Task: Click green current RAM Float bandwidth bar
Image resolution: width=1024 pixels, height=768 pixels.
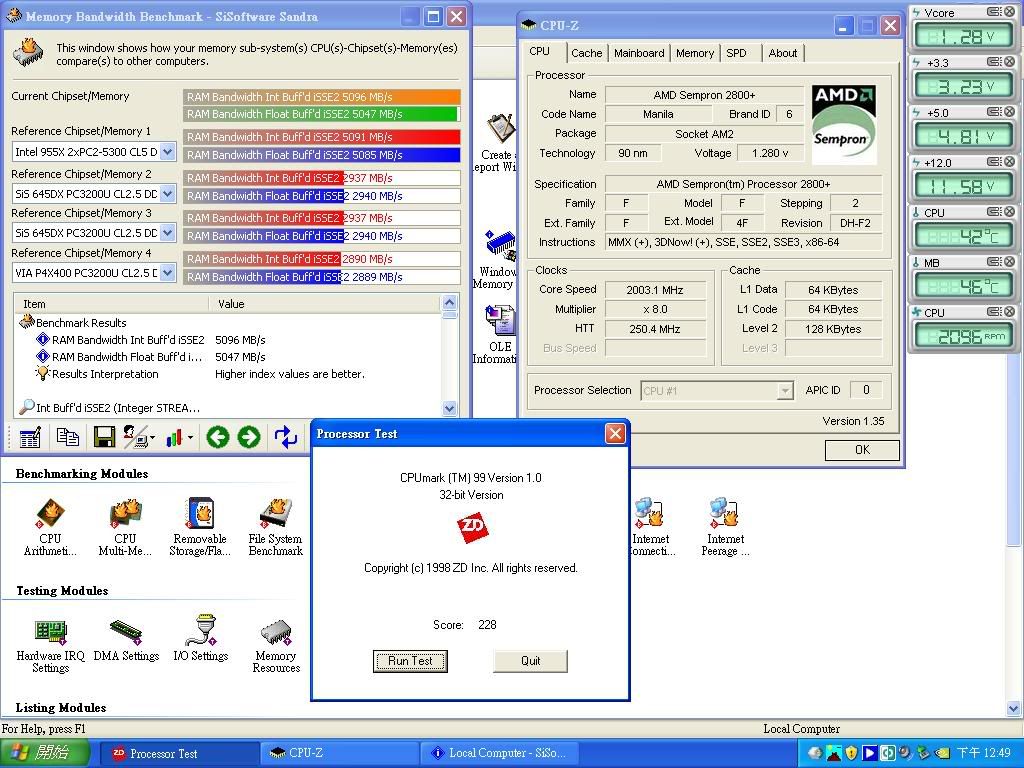Action: (321, 114)
